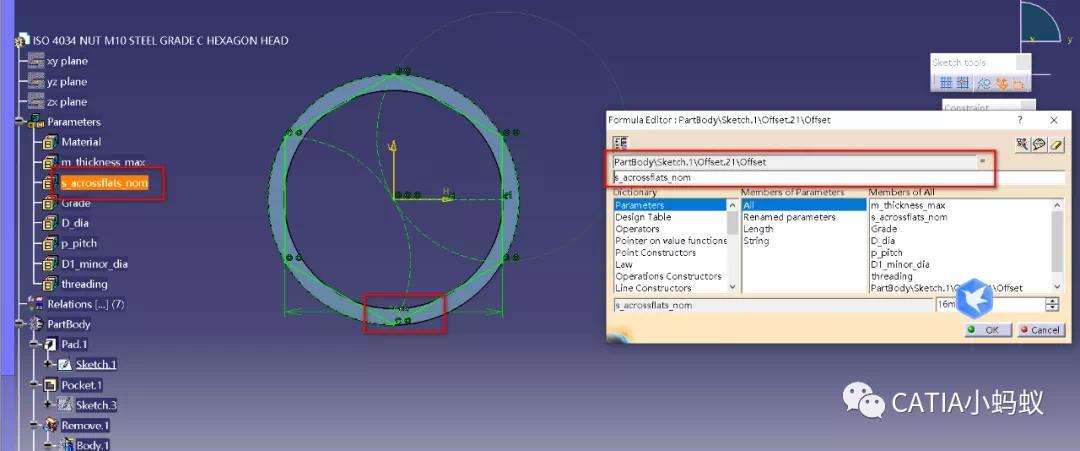Collapse the Remove.1 tree node
The height and width of the screenshot is (451, 1080).
tap(33, 425)
